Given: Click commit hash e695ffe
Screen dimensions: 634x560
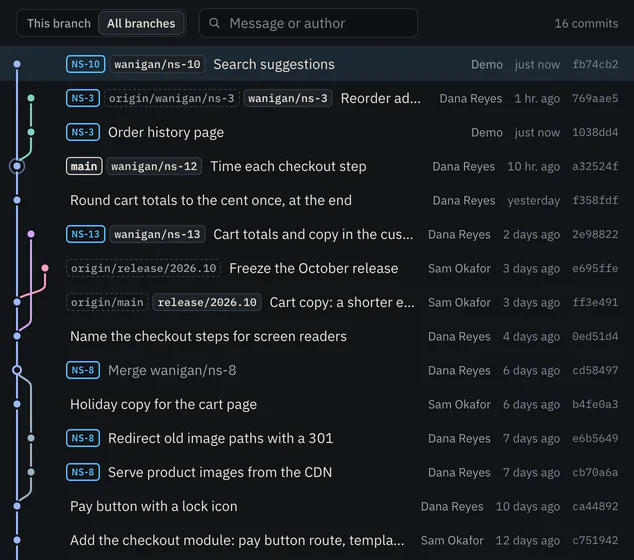Looking at the screenshot, I should point(595,268).
